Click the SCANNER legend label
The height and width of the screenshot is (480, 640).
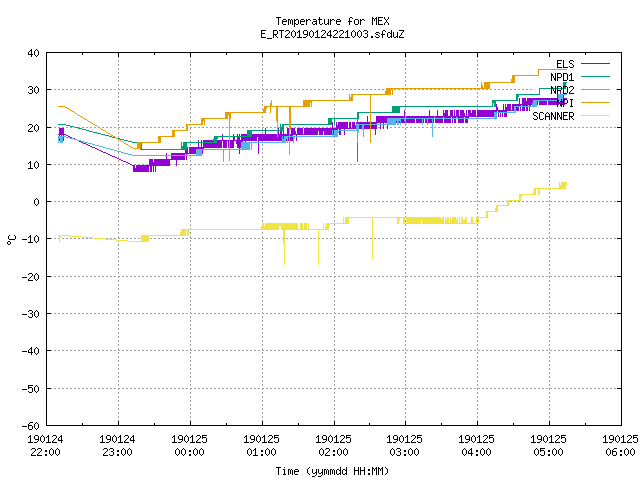pos(553,116)
